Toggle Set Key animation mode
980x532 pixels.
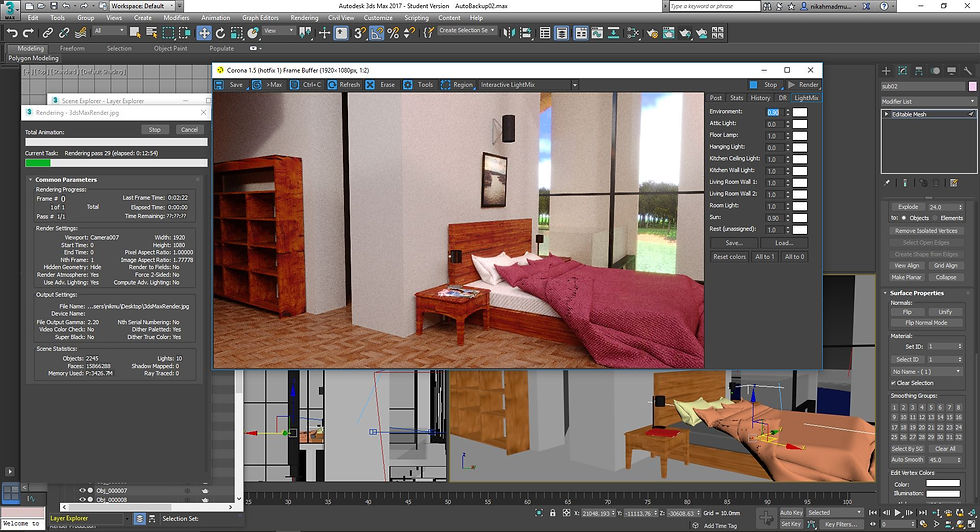pos(791,524)
